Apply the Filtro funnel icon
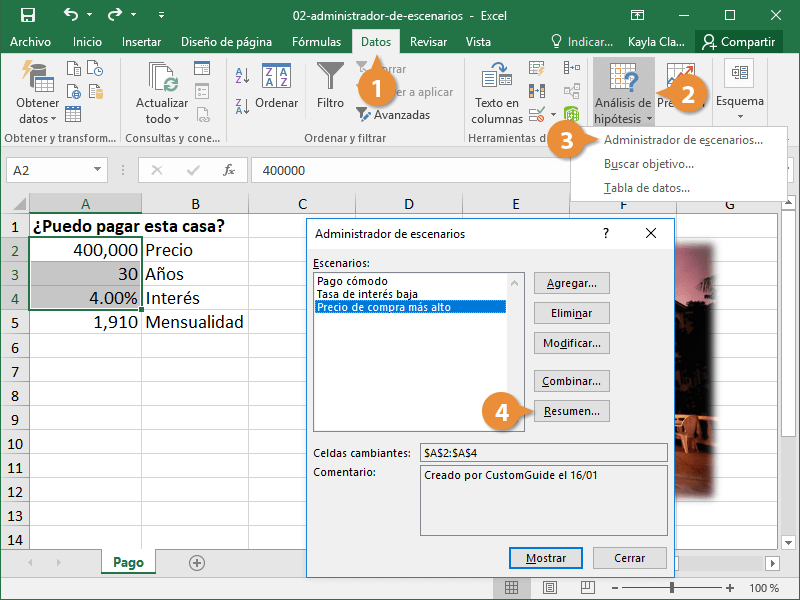800x600 pixels. [x=330, y=85]
